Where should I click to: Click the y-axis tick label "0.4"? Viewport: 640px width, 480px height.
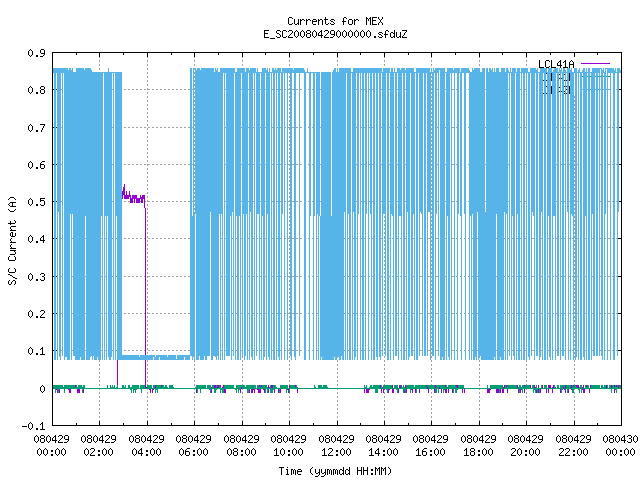[x=36, y=239]
